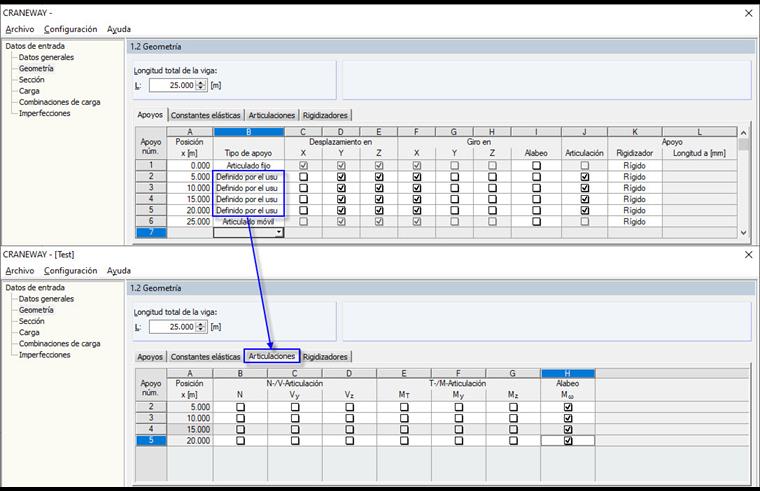
Task: Toggle MT hinge checkbox for support 5
Action: (404, 441)
